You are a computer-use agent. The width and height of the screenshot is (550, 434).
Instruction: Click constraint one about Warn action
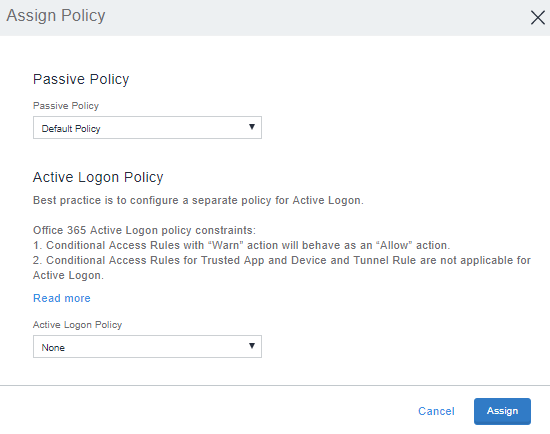[x=242, y=245]
